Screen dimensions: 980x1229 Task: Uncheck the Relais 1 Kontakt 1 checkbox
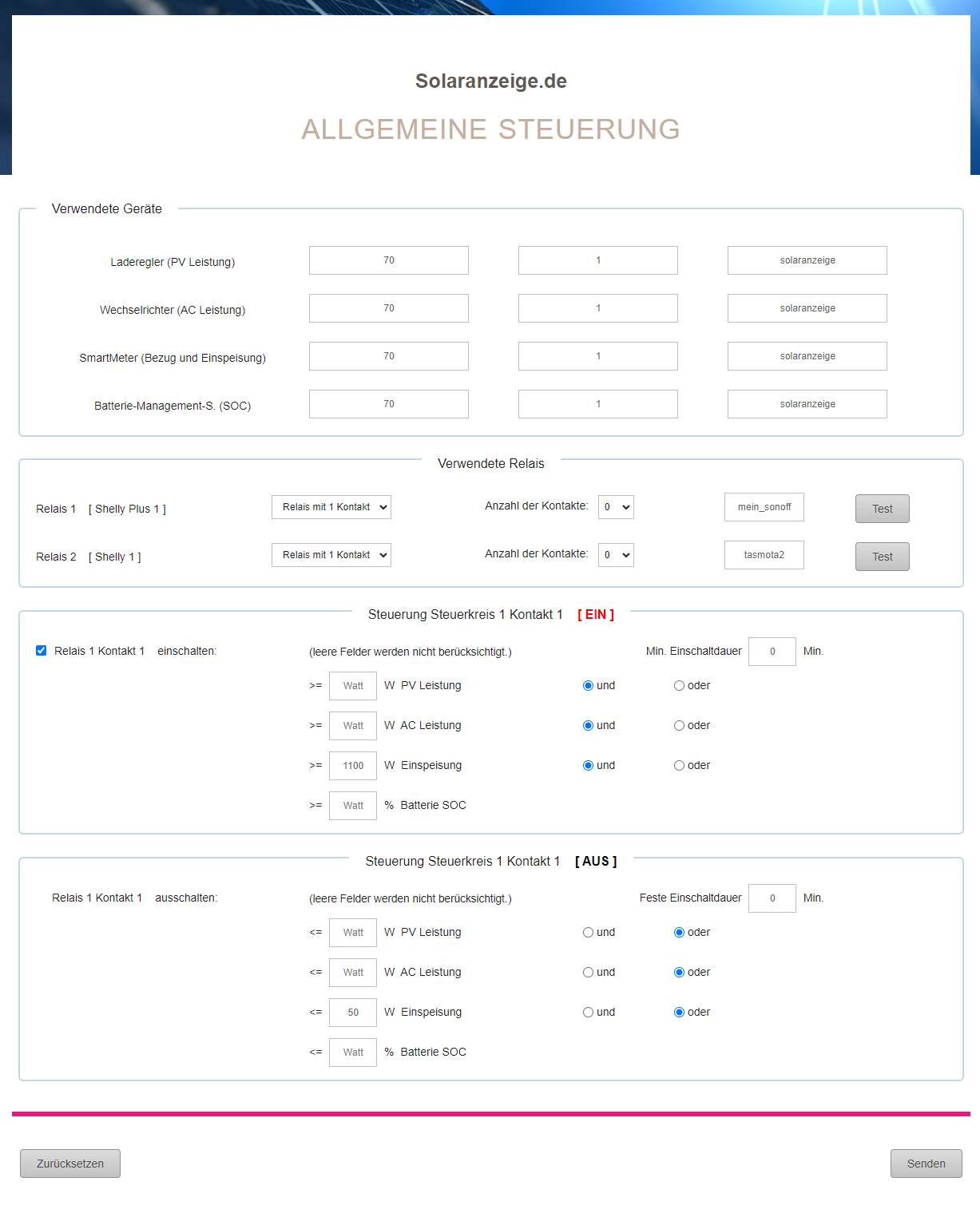41,651
